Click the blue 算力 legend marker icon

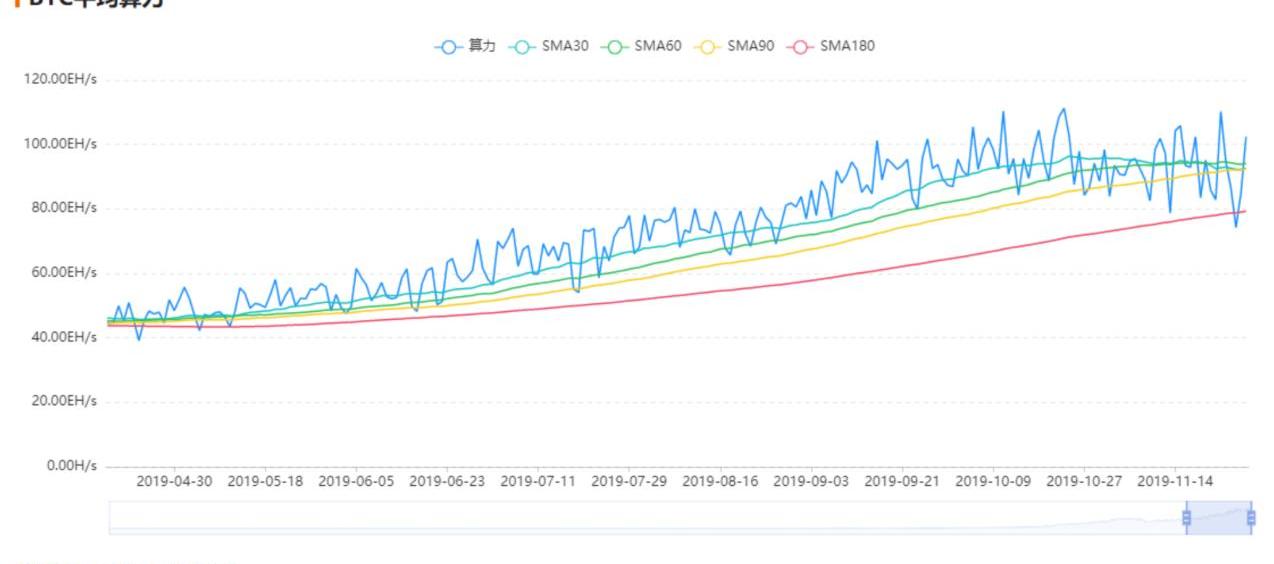(447, 46)
